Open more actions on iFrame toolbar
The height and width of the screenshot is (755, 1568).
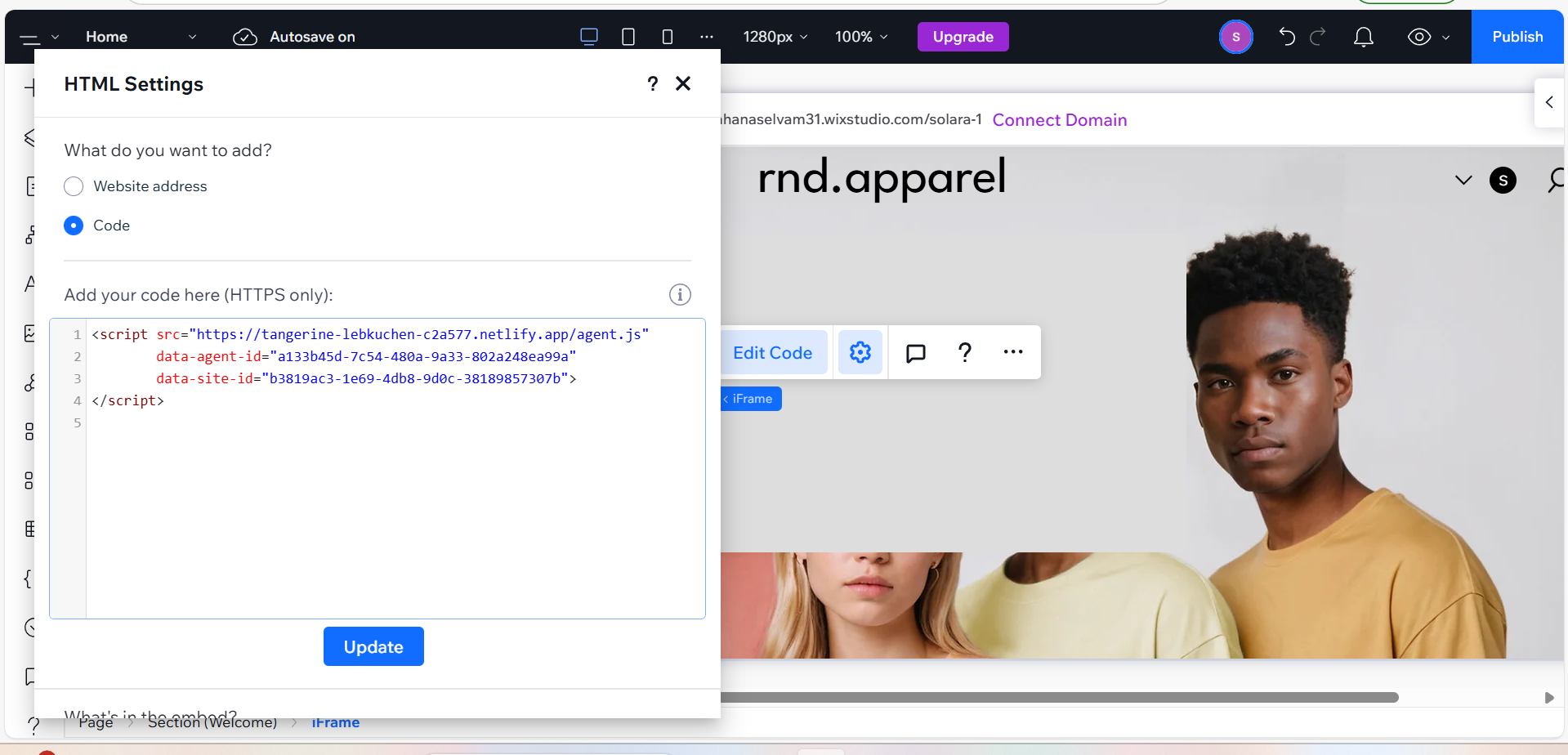1013,352
